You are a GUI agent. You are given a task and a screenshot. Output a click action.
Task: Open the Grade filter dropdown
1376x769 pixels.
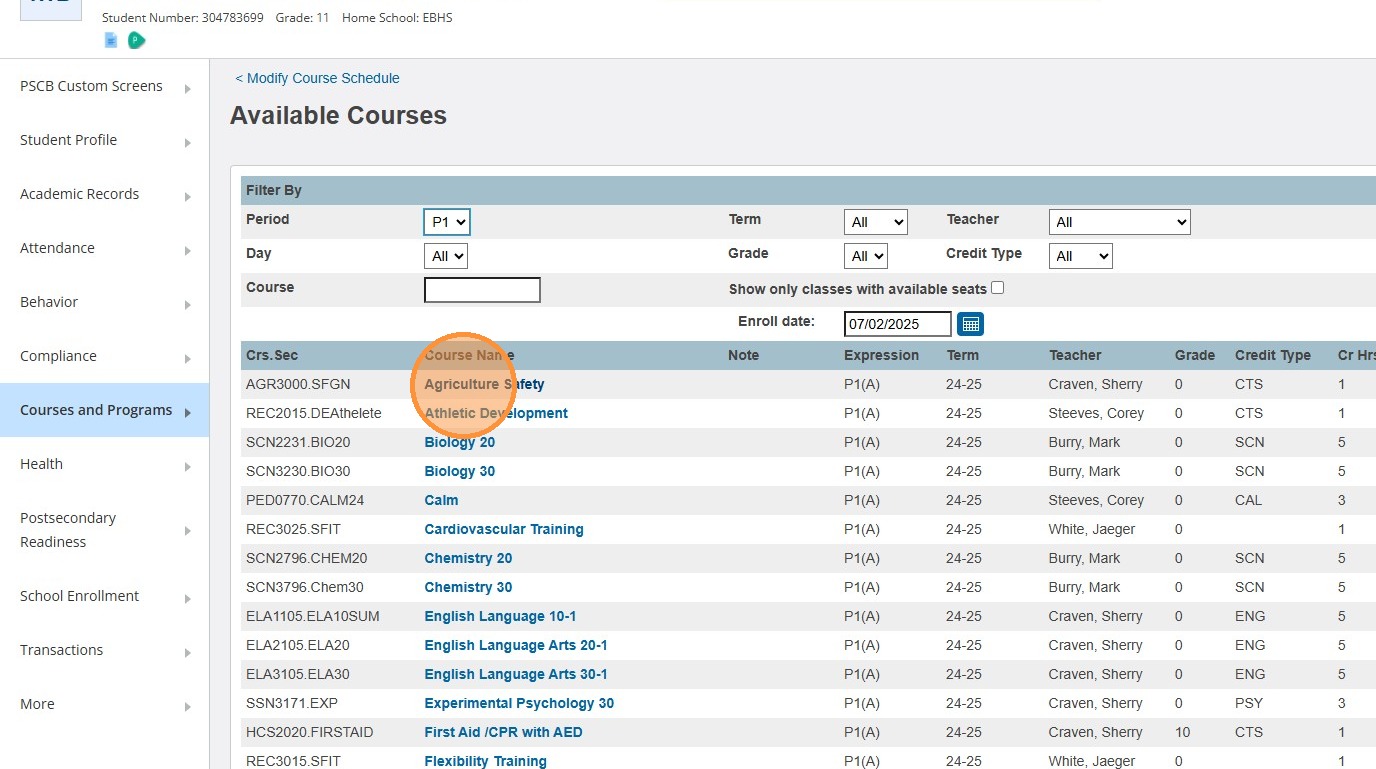click(866, 256)
